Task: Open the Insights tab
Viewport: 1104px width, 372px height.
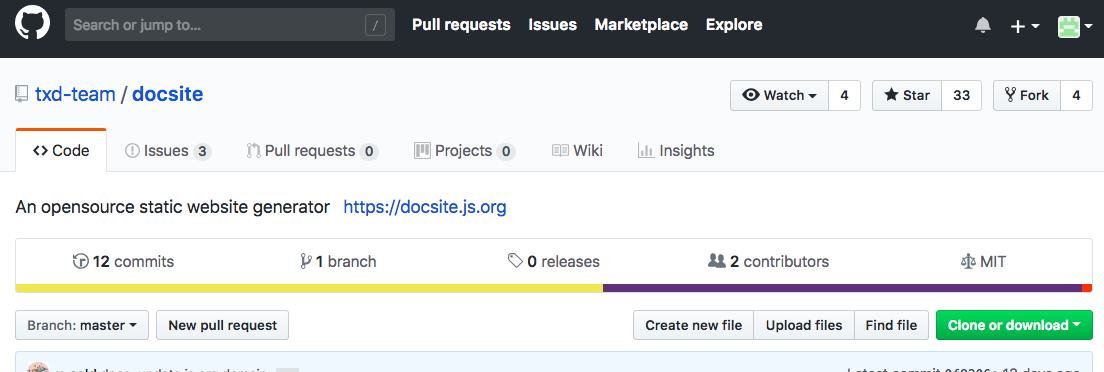Action: pyautogui.click(x=676, y=151)
